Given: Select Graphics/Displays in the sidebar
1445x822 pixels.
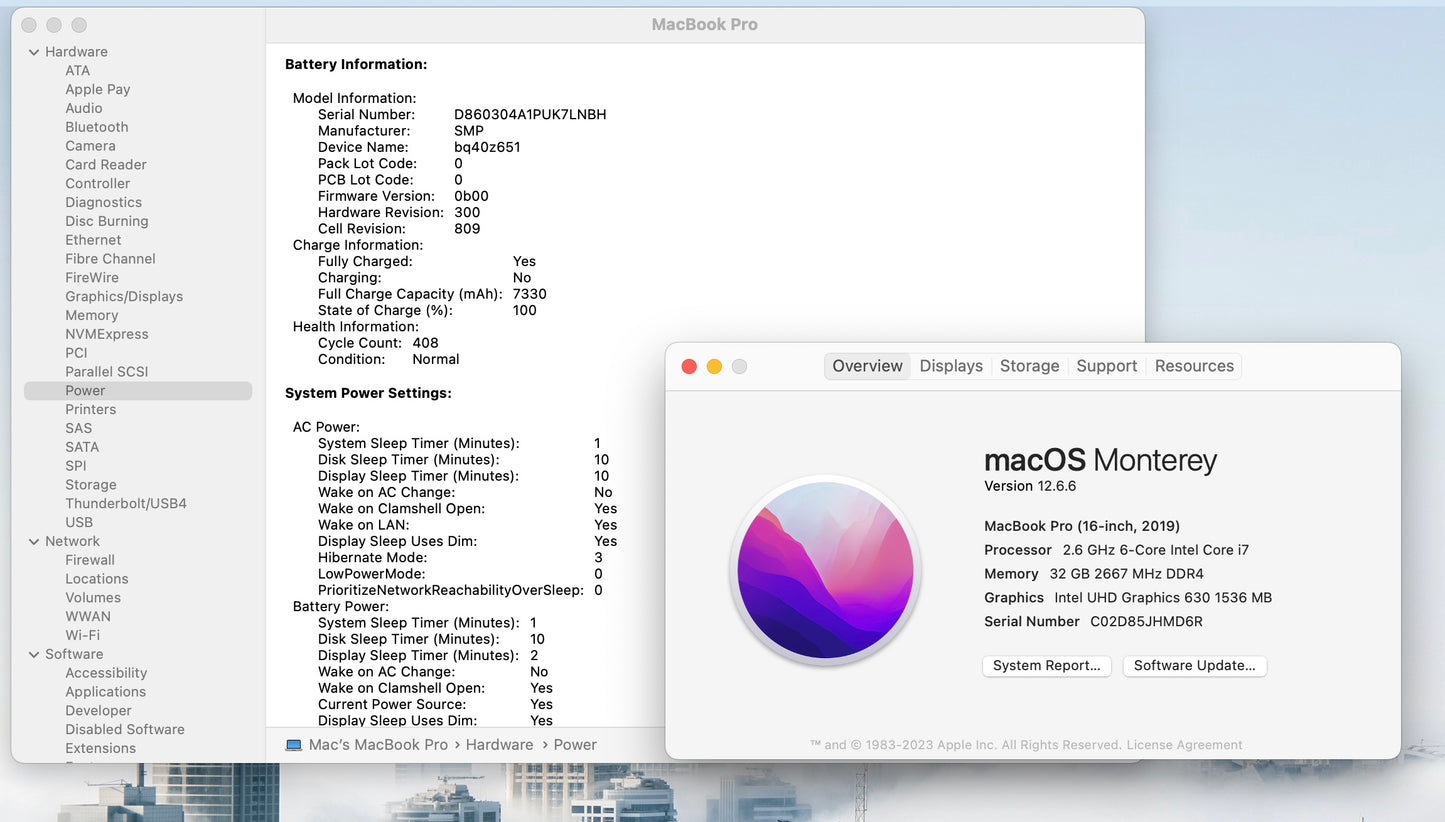Looking at the screenshot, I should [124, 296].
